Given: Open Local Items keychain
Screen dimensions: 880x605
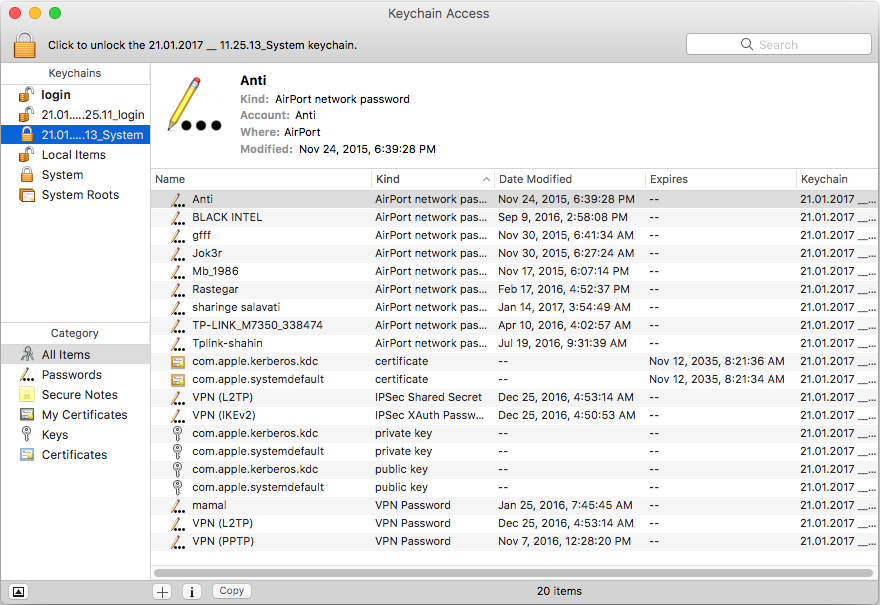Looking at the screenshot, I should (x=73, y=155).
